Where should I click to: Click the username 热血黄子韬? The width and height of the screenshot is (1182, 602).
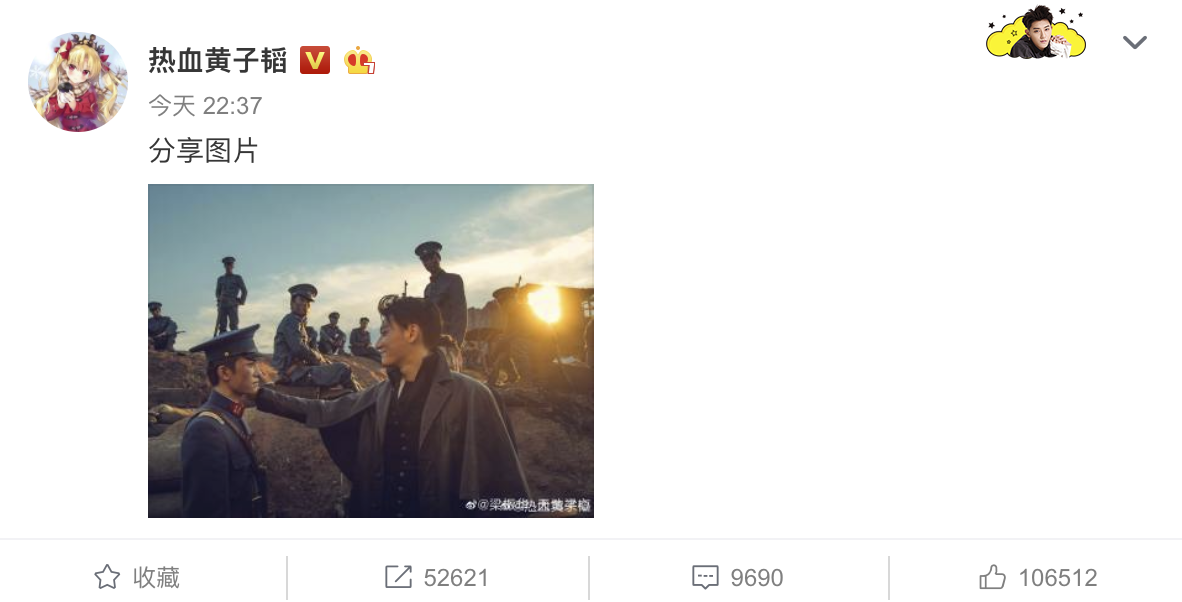coord(218,60)
